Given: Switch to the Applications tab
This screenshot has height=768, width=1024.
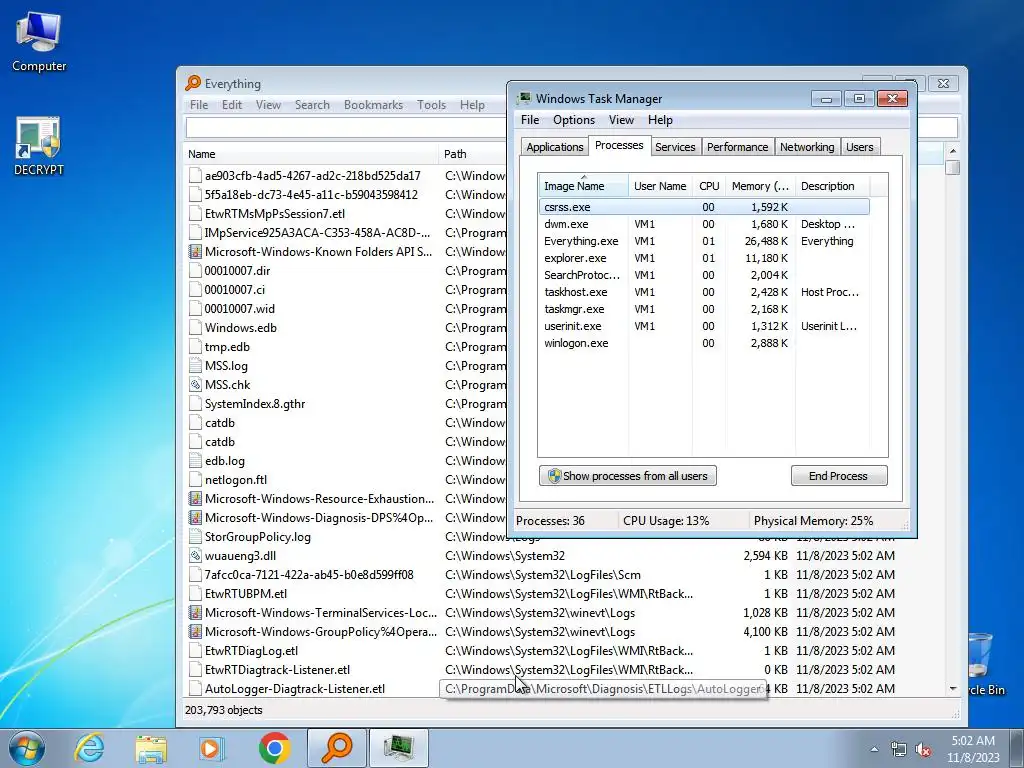Looking at the screenshot, I should pyautogui.click(x=554, y=147).
